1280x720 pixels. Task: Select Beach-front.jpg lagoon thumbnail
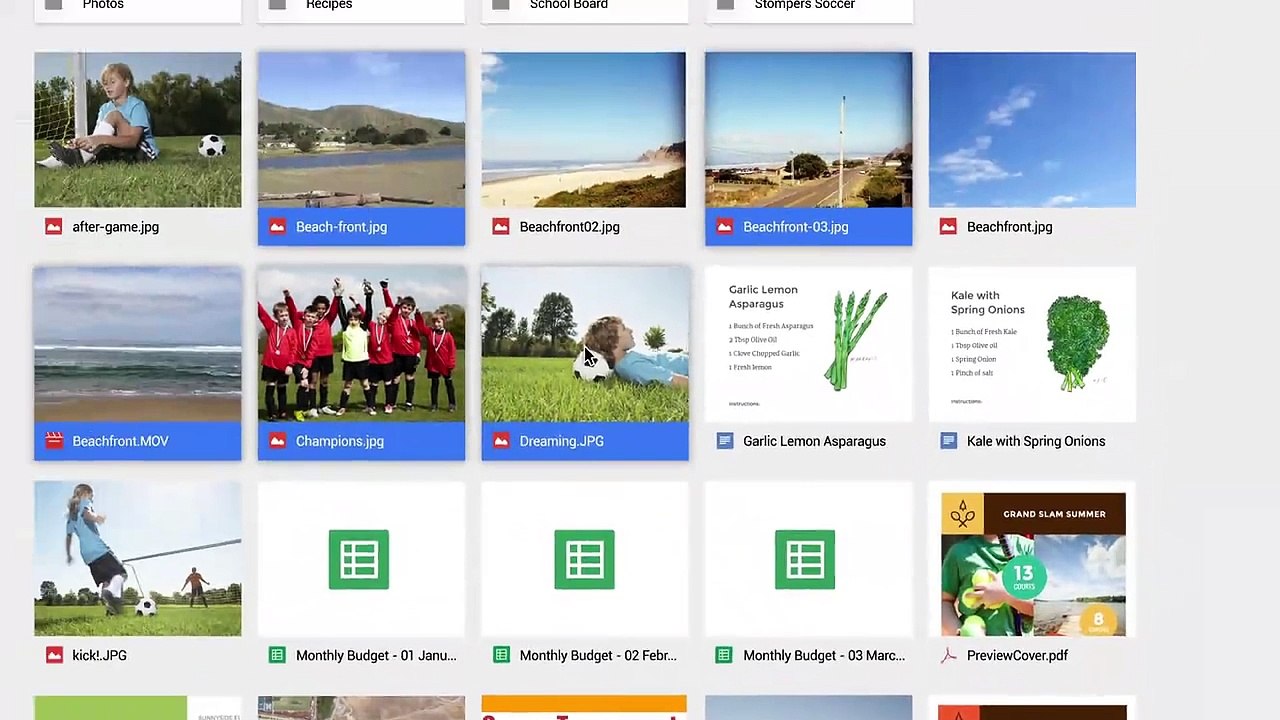pos(361,130)
